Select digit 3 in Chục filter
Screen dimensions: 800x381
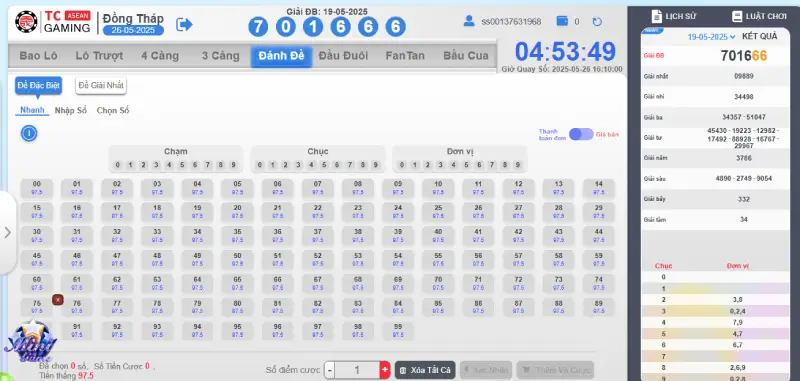(x=298, y=165)
